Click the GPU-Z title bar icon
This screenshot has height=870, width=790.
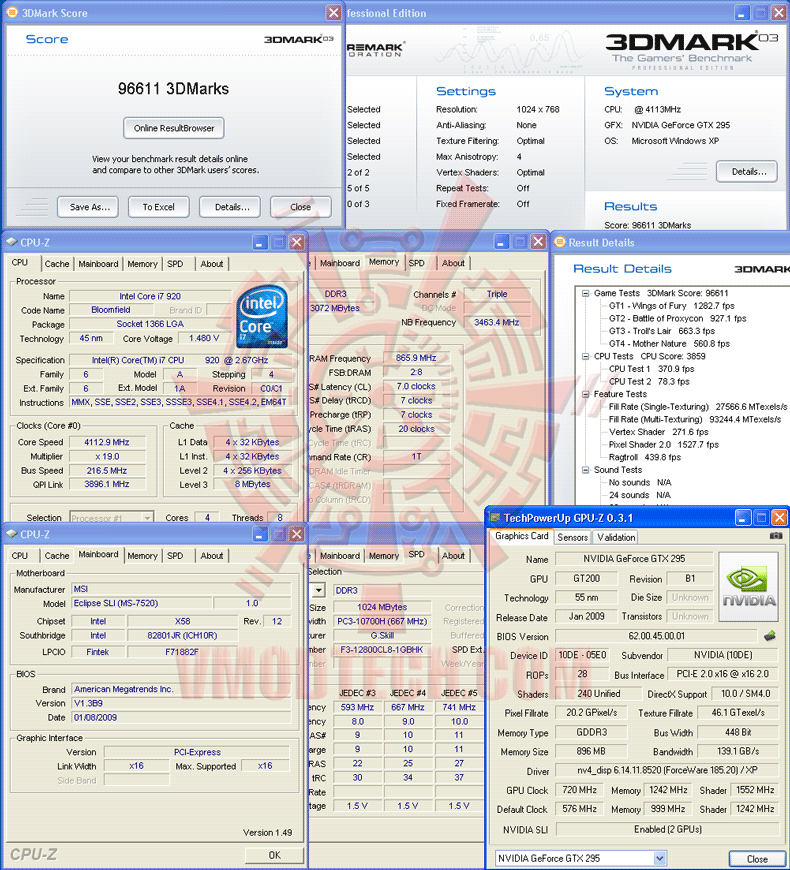494,518
